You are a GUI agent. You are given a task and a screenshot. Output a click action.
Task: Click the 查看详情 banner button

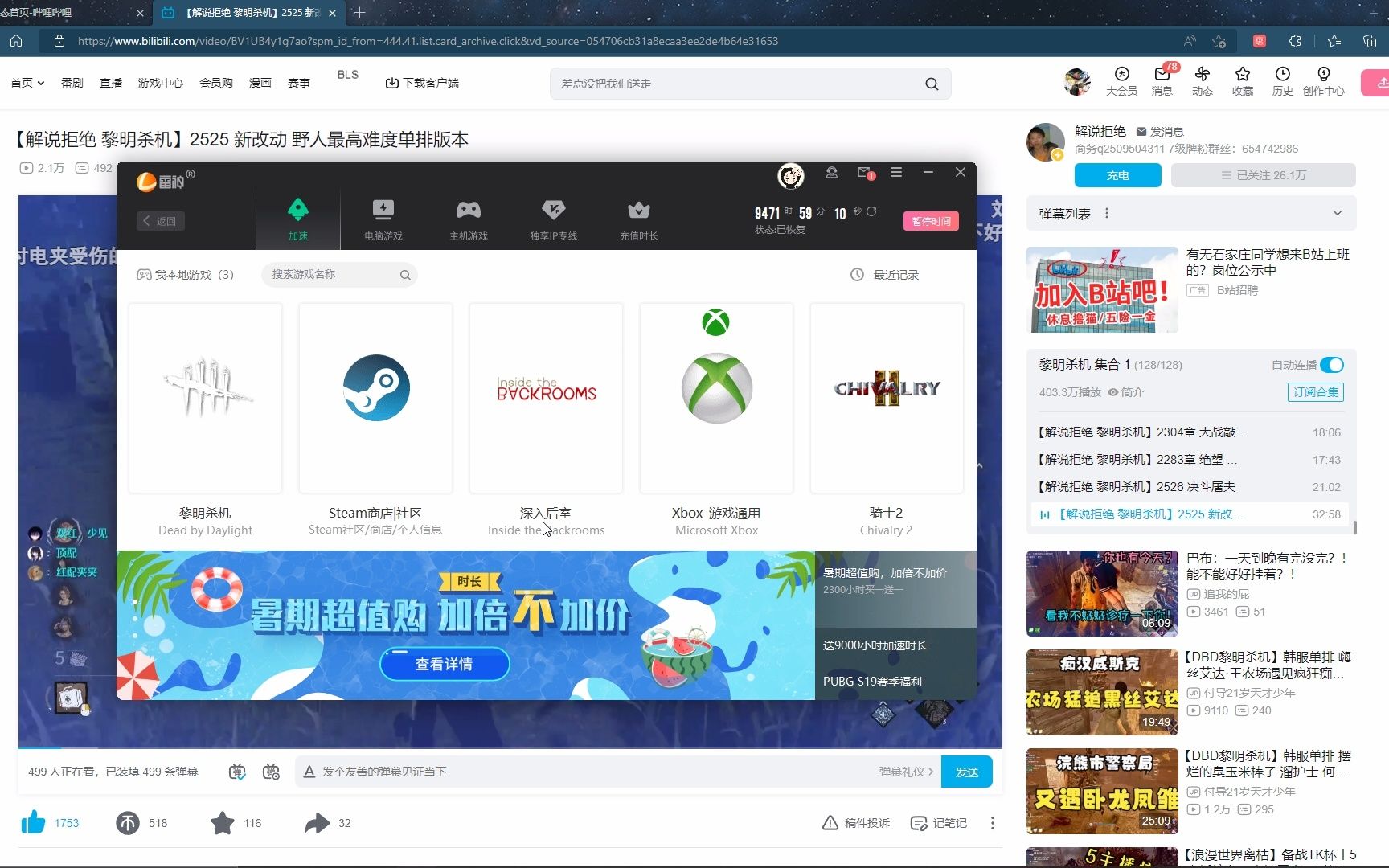click(x=445, y=664)
